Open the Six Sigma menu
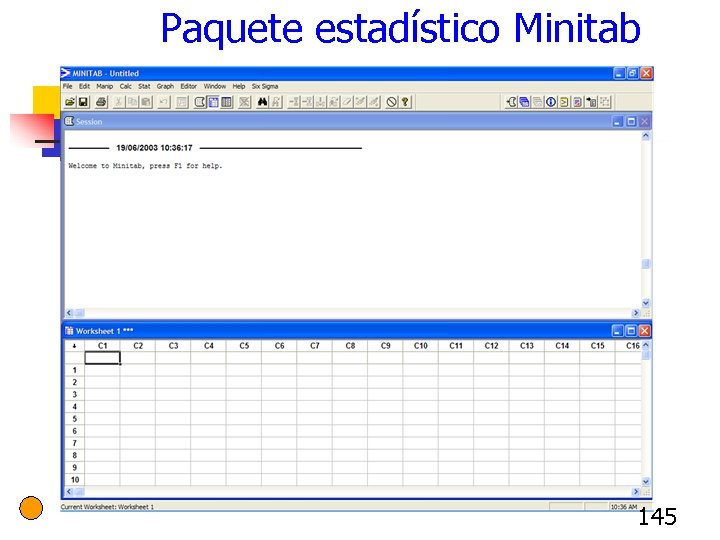Viewport: 720px width, 540px height. [x=265, y=86]
